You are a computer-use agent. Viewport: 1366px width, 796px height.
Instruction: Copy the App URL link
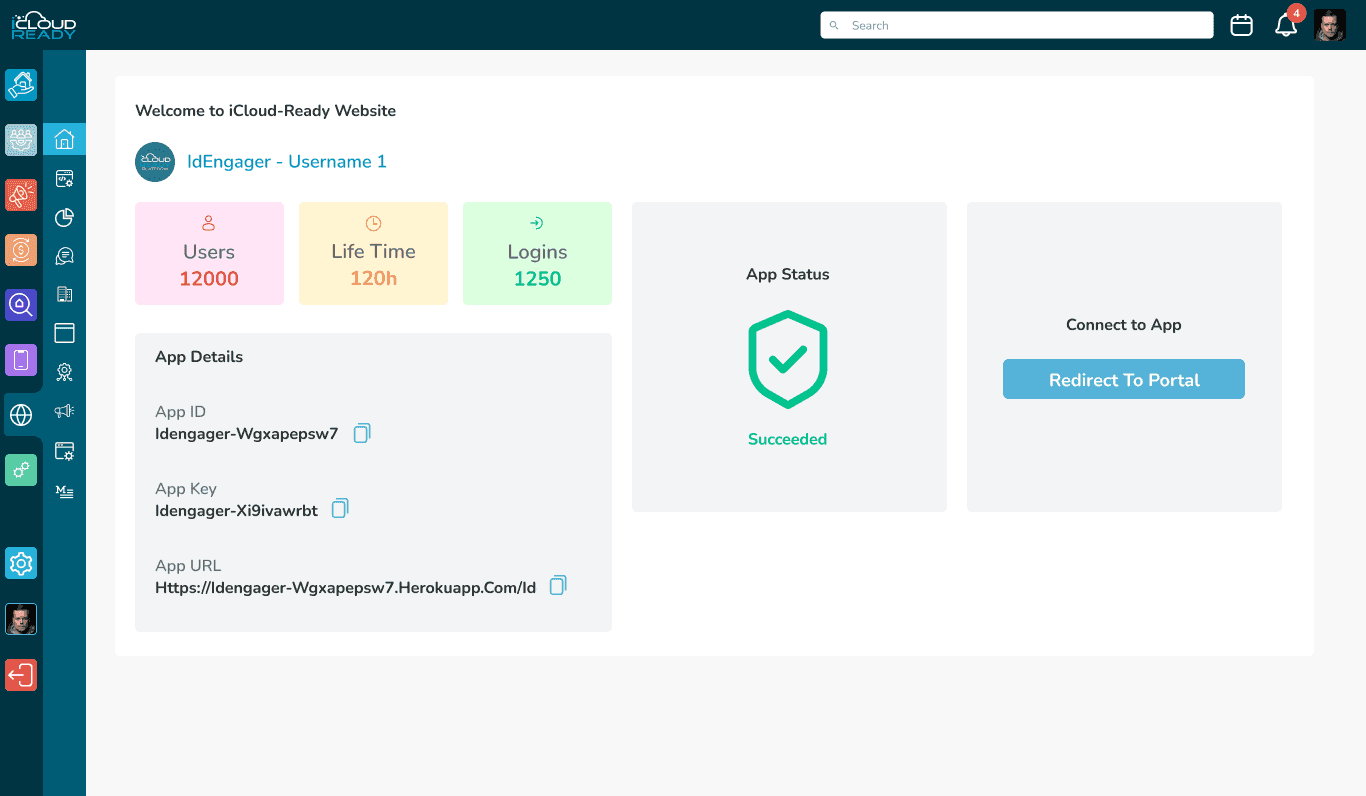557,585
